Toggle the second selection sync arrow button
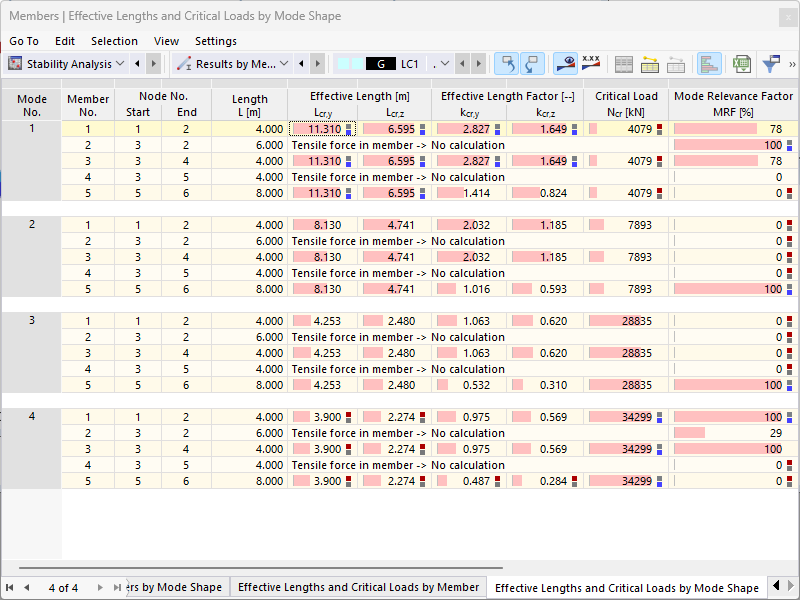The height and width of the screenshot is (600, 800). (532, 64)
